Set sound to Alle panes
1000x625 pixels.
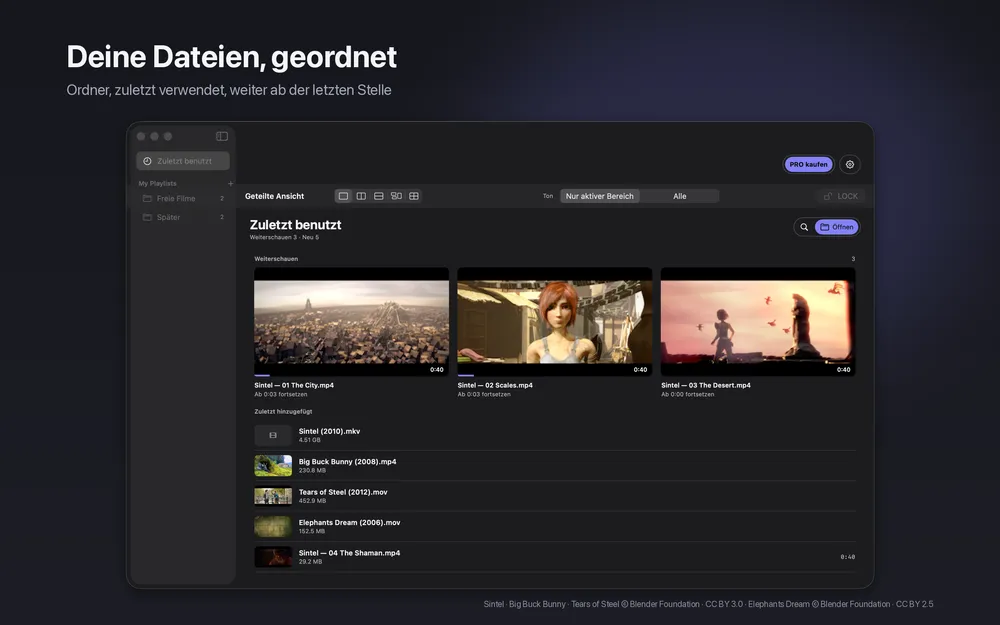pyautogui.click(x=680, y=196)
